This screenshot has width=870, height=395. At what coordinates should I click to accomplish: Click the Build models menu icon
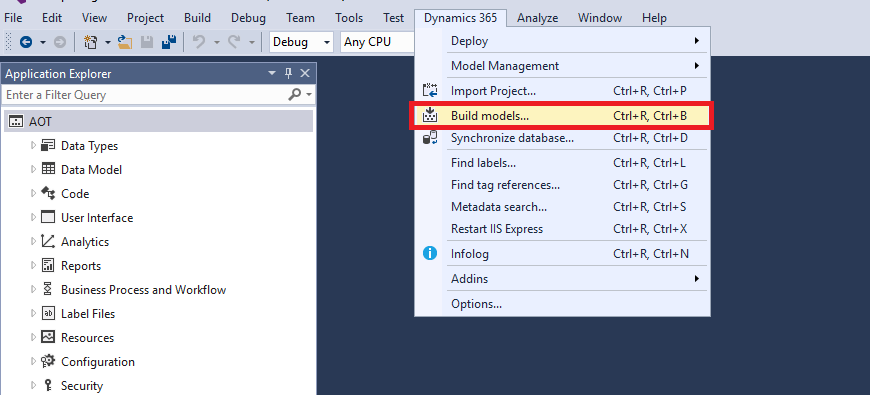click(x=430, y=116)
